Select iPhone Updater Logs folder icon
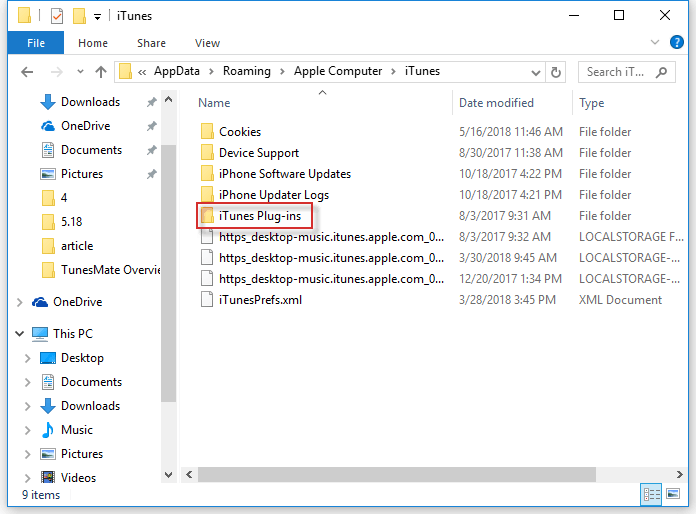This screenshot has width=696, height=514. click(207, 194)
